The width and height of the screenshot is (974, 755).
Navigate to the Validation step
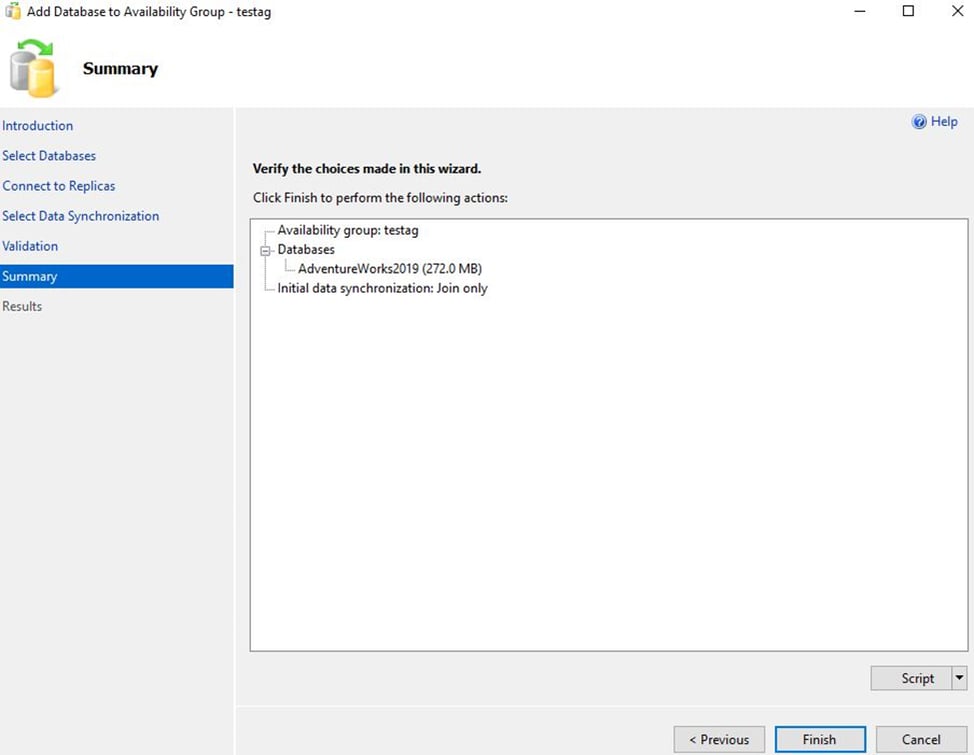pos(30,246)
